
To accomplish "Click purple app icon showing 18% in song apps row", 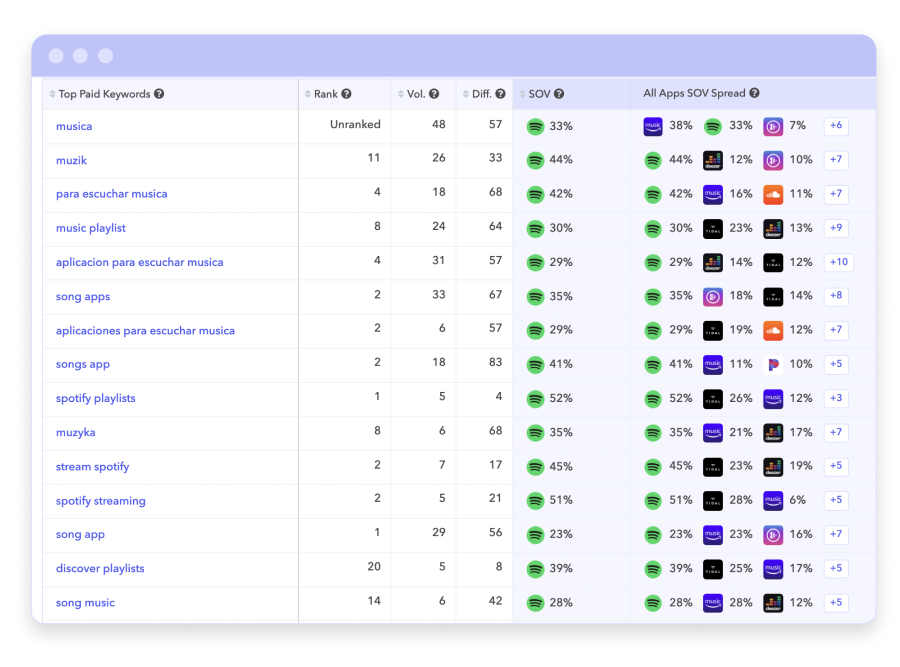I will tap(713, 297).
